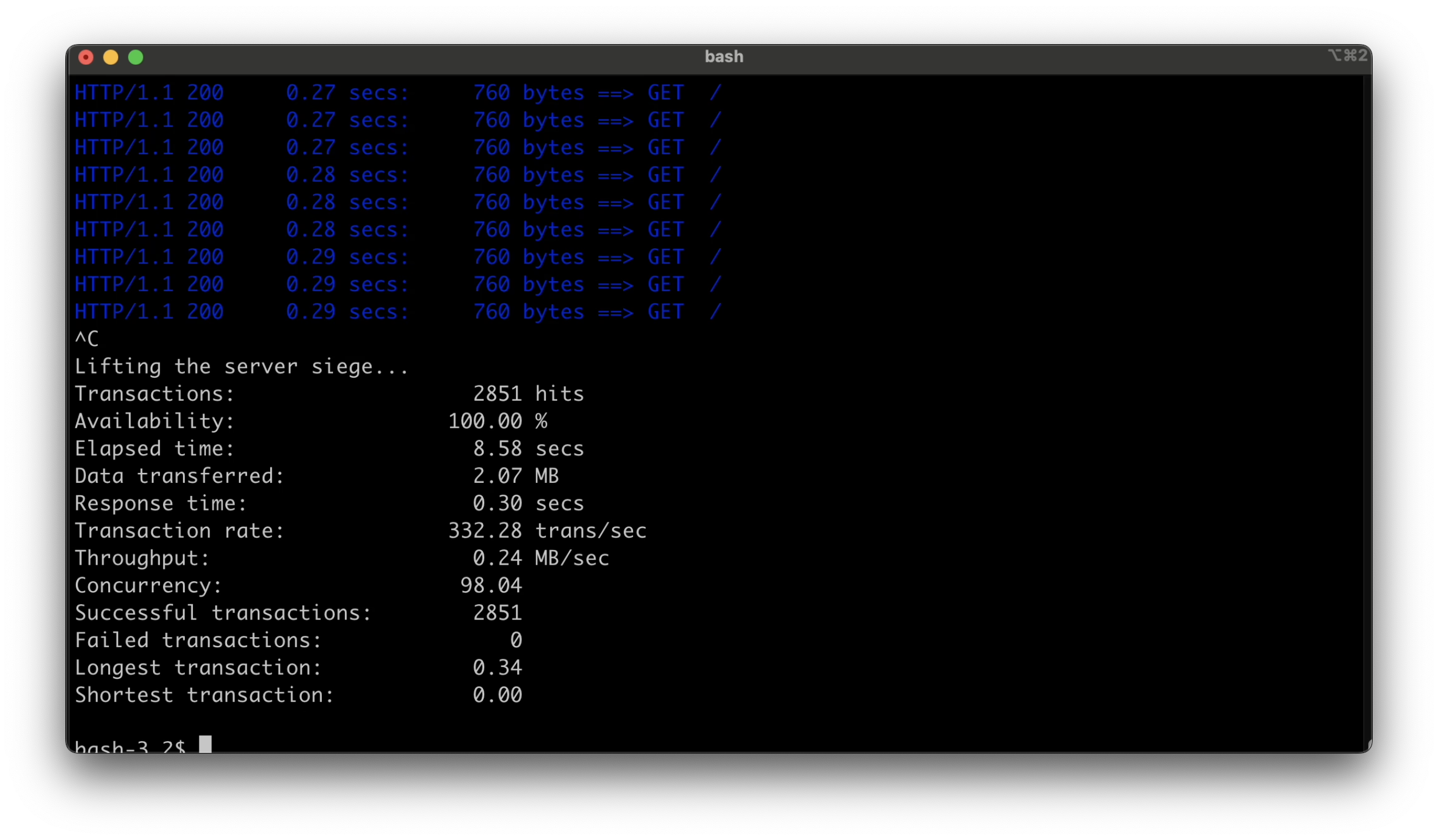Click the "Data transferred:" label

point(179,476)
